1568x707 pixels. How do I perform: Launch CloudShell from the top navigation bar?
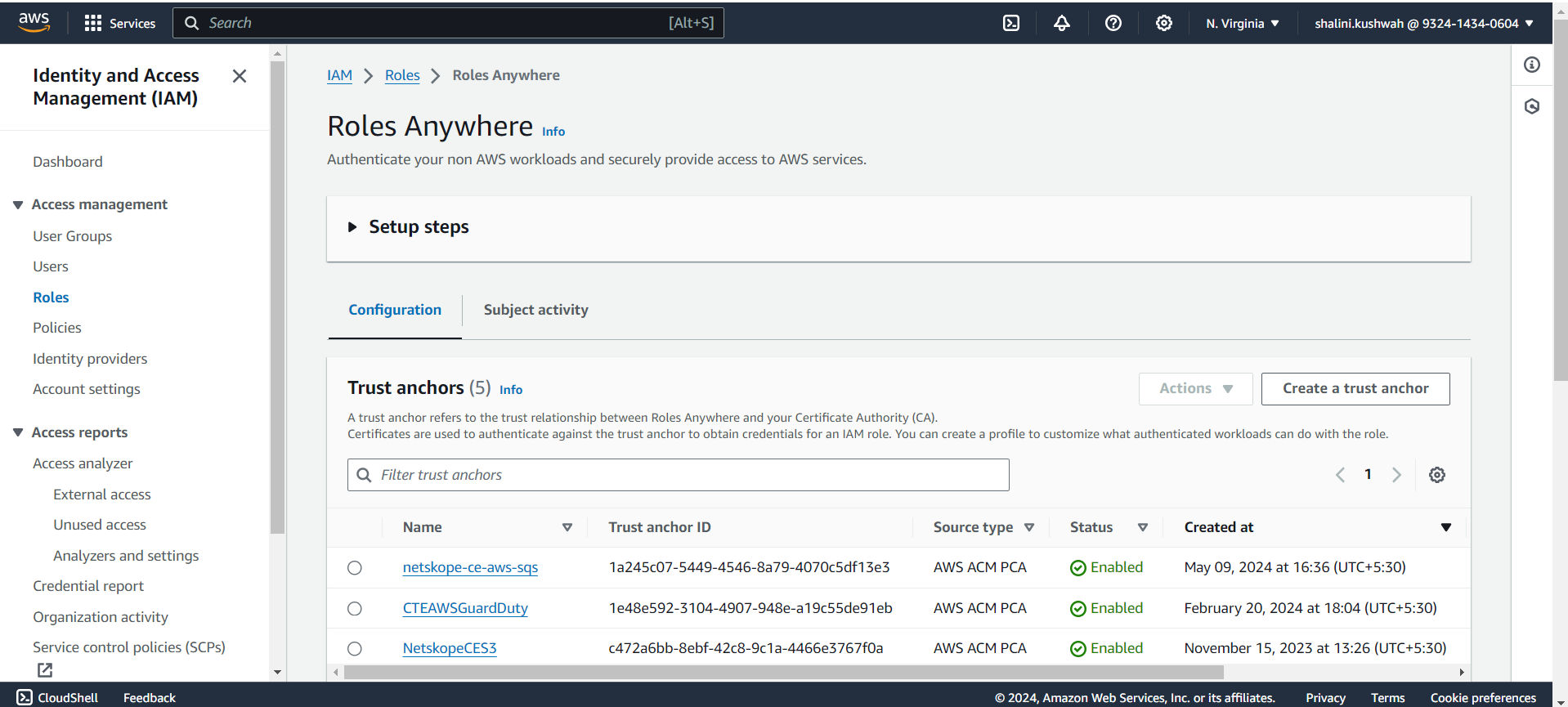tap(1011, 23)
